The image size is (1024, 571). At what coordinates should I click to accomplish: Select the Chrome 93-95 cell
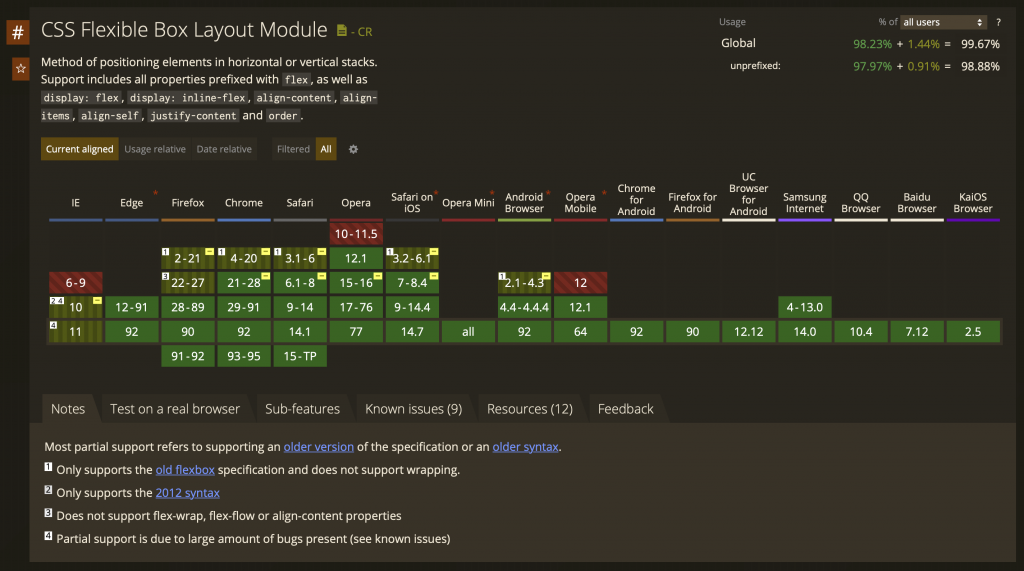[244, 356]
